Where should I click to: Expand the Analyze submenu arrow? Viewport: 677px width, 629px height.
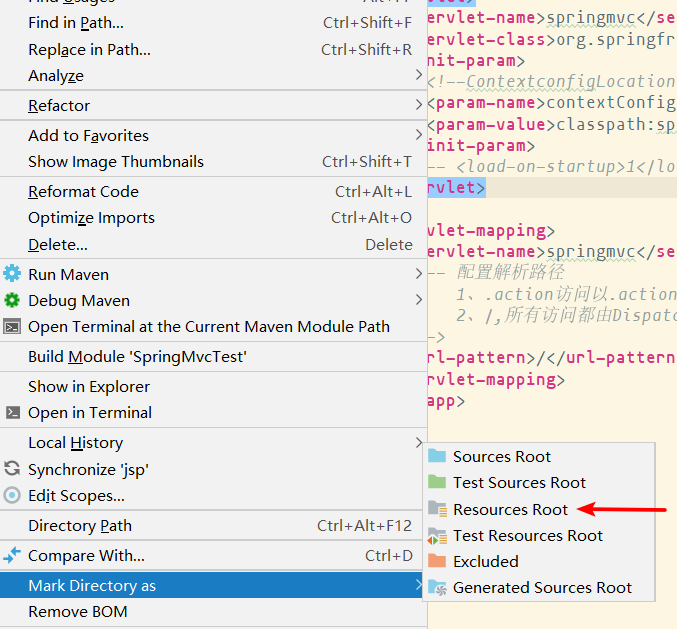click(419, 75)
